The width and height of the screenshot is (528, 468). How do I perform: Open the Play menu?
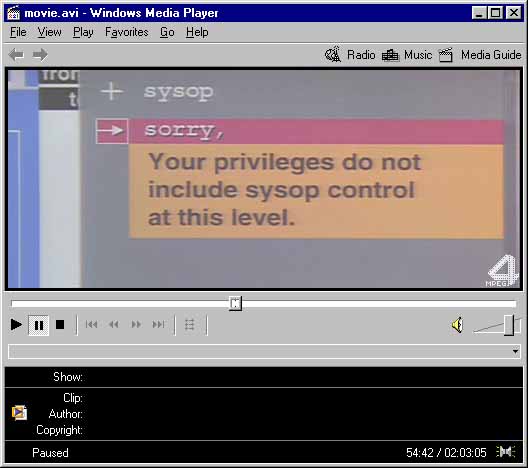pos(83,32)
